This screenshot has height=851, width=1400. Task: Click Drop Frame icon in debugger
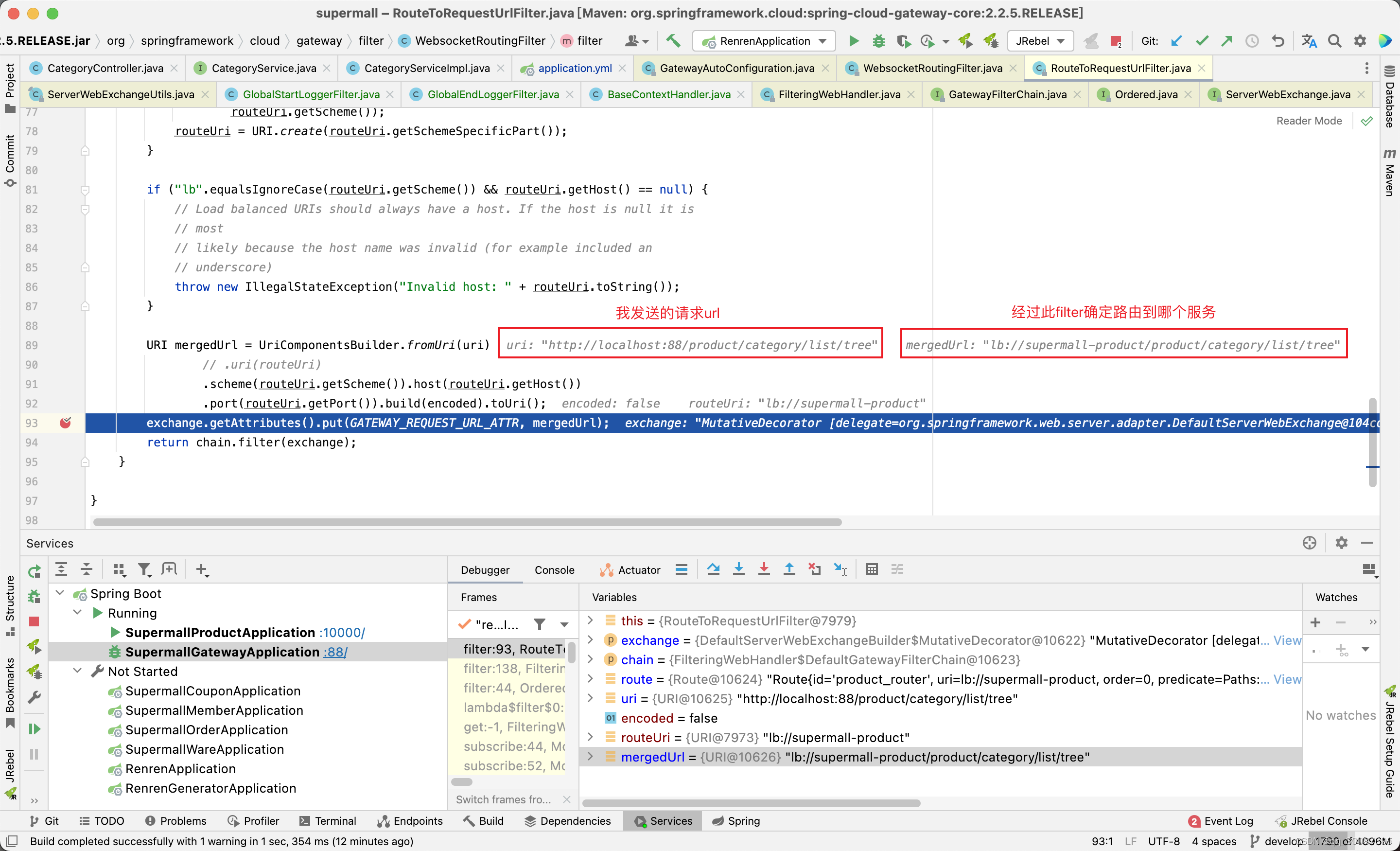(814, 569)
